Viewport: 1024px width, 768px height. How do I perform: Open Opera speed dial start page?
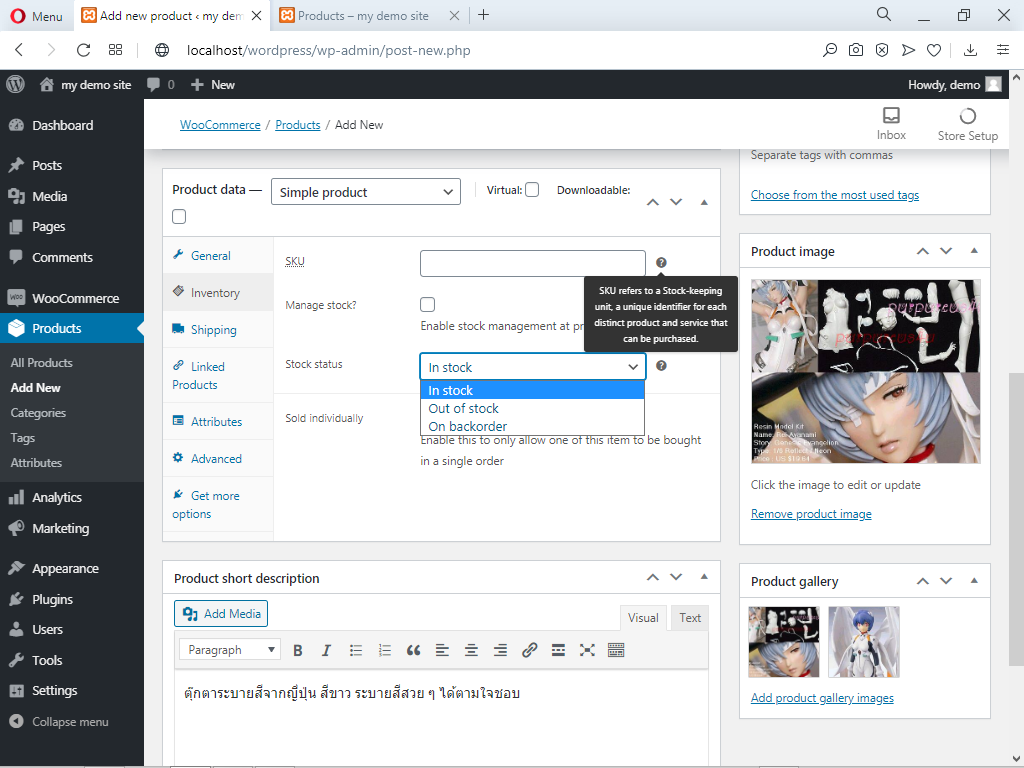click(116, 50)
